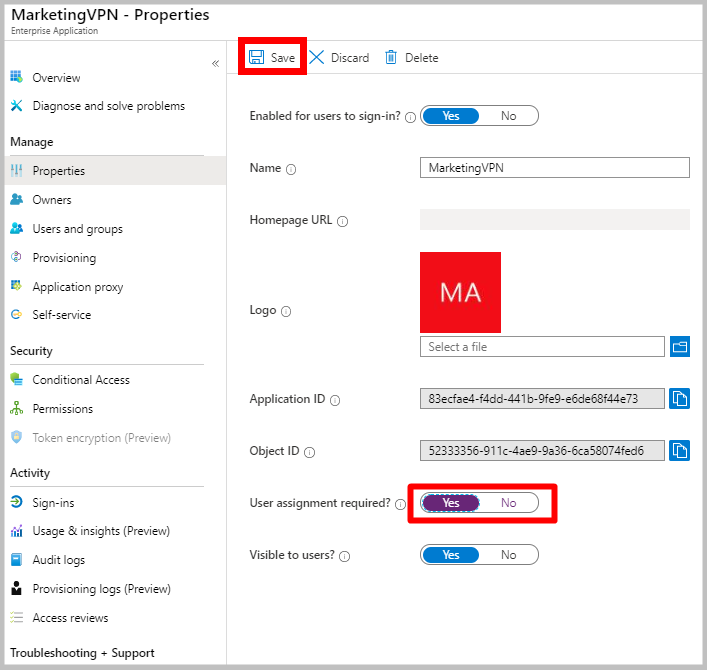The width and height of the screenshot is (707, 670).
Task: Copy the Object ID to clipboard
Action: point(679,450)
